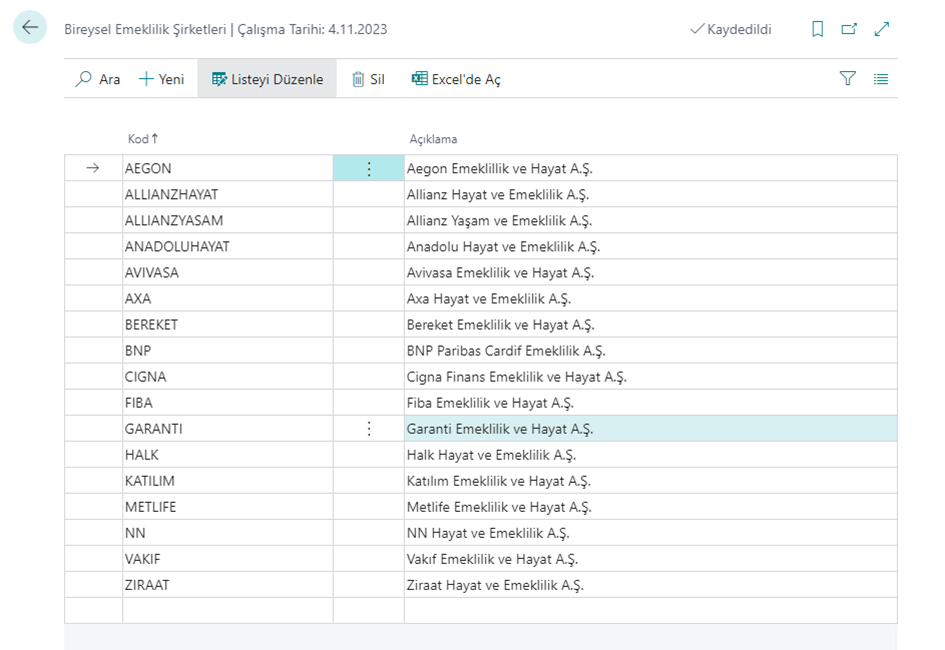This screenshot has height=650, width=945.
Task: Sort by the Kod column header
Action: (143, 139)
